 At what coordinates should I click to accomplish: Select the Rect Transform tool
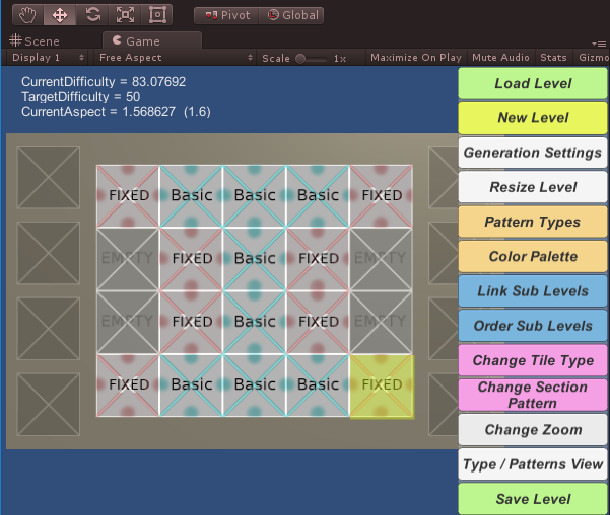157,15
